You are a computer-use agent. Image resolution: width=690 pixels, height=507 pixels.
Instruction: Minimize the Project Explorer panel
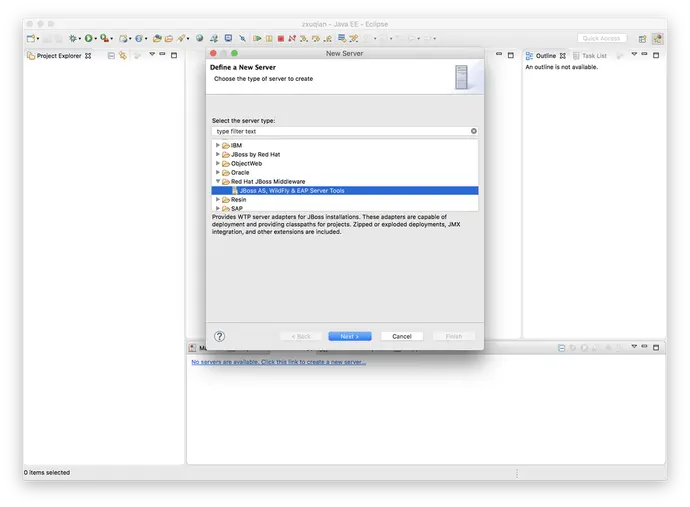(x=162, y=54)
